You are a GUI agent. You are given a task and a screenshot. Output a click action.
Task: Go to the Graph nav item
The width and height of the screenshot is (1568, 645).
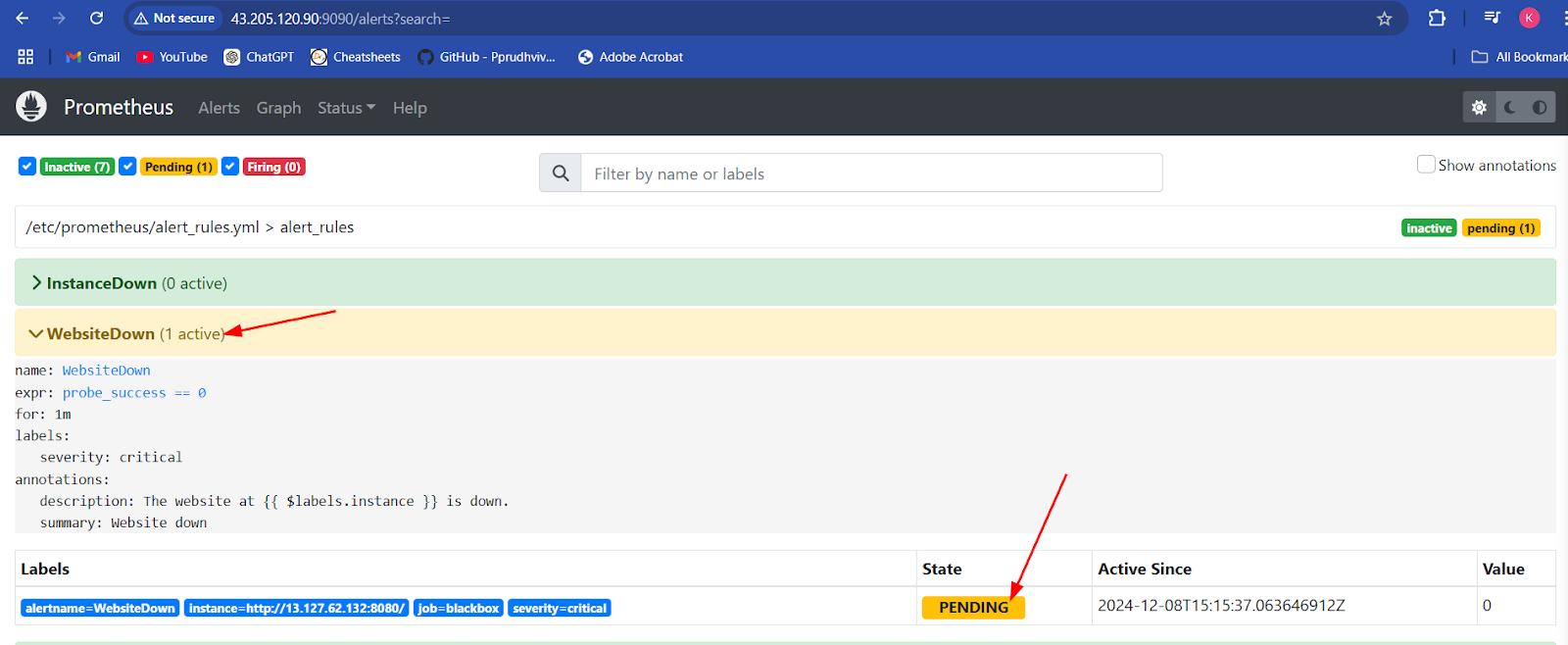click(x=278, y=108)
